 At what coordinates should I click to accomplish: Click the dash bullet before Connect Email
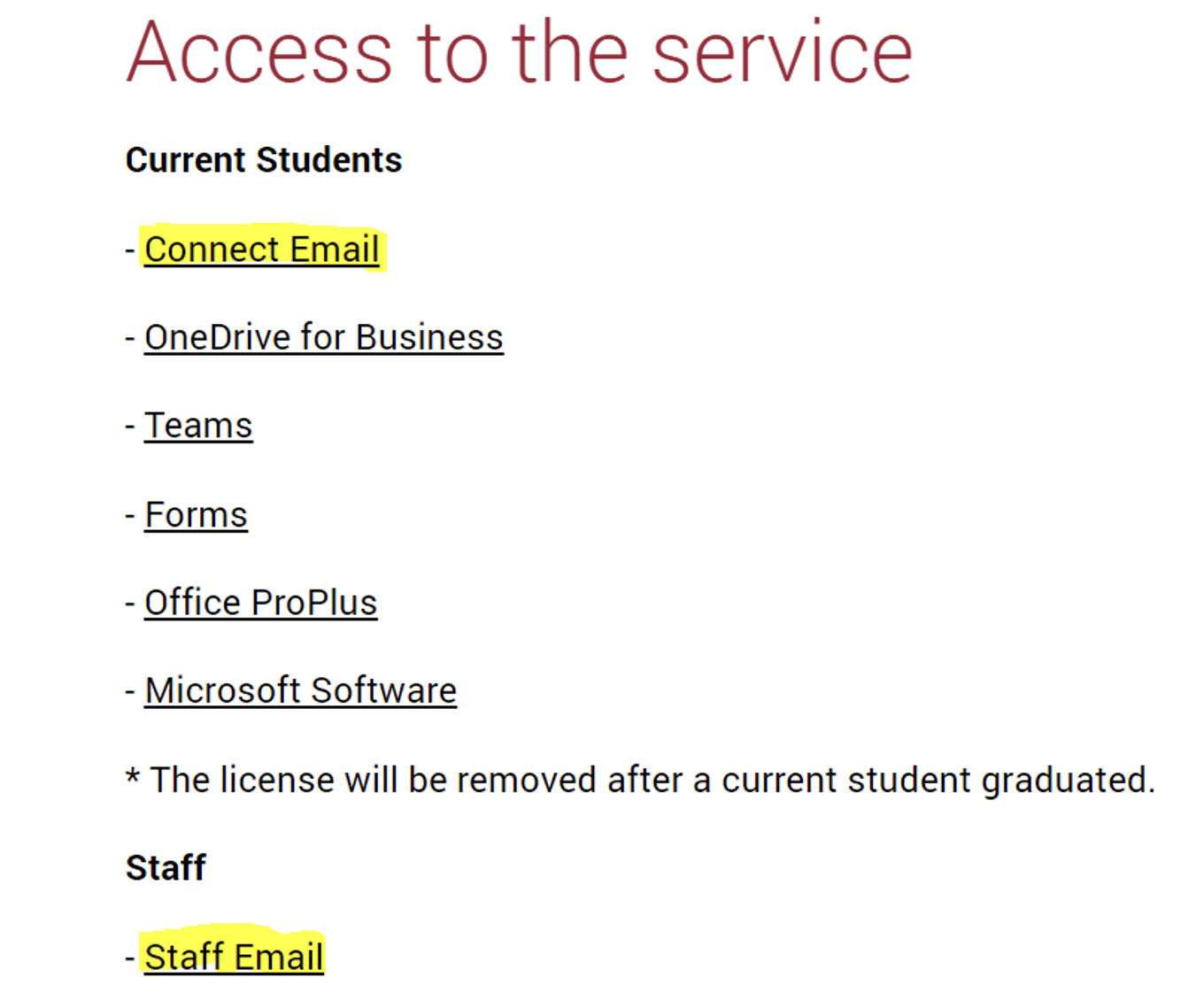click(130, 250)
